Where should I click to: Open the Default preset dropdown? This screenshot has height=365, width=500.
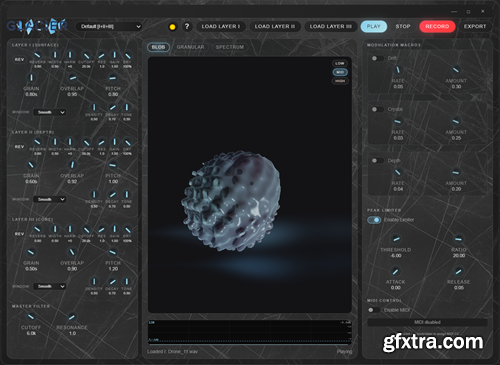[109, 26]
